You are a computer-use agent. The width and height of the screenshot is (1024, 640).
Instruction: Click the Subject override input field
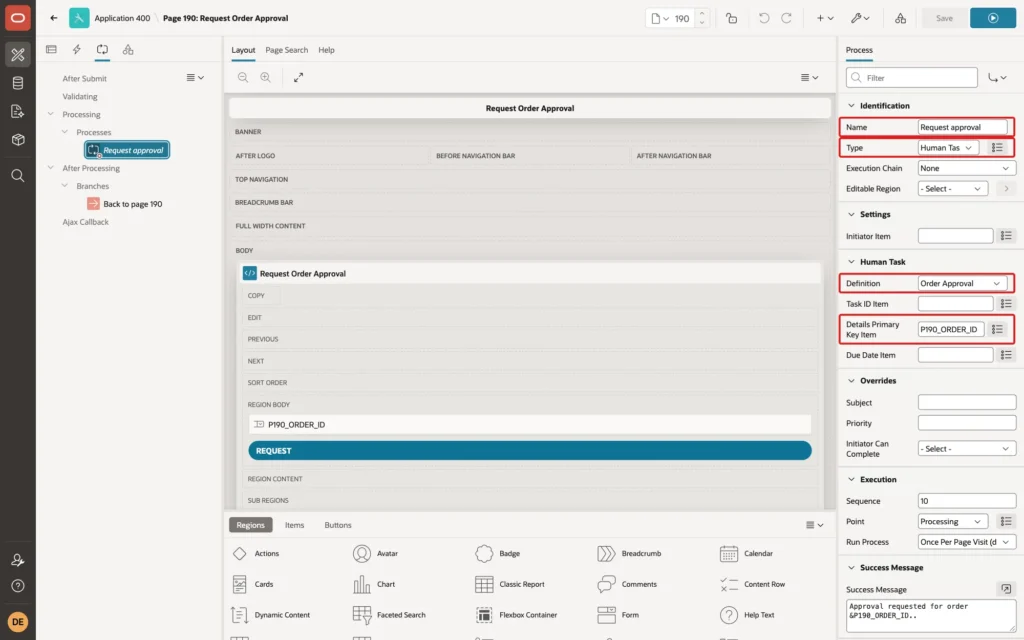[x=967, y=402]
